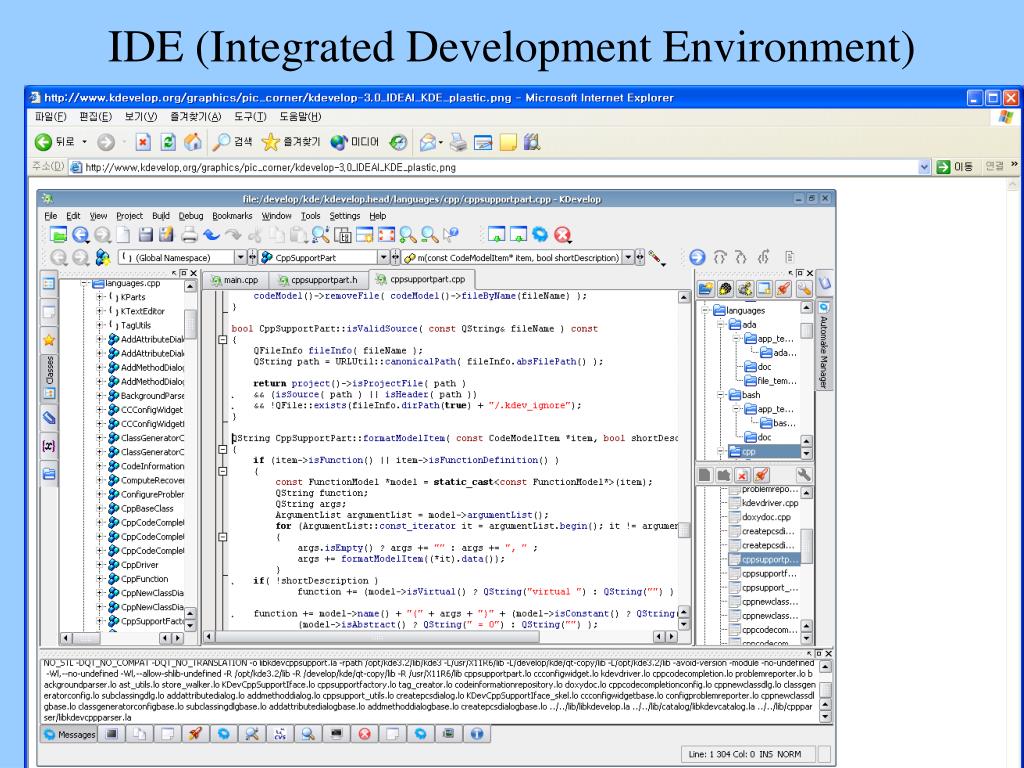Viewport: 1024px width, 768px height.
Task: Click the blue debug Run arrow icon
Action: pos(697,258)
